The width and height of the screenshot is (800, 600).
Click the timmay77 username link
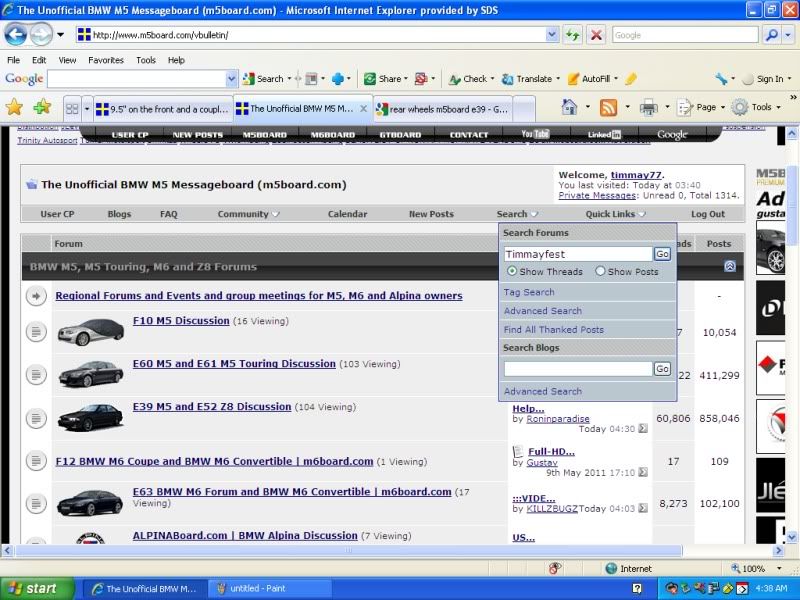(636, 175)
